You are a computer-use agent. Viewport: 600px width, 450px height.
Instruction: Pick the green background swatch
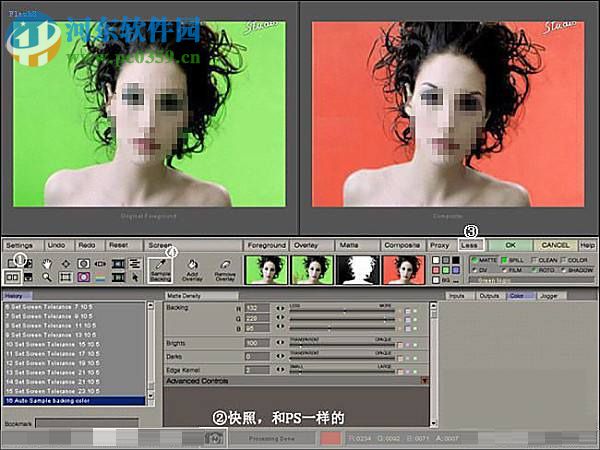point(446,270)
